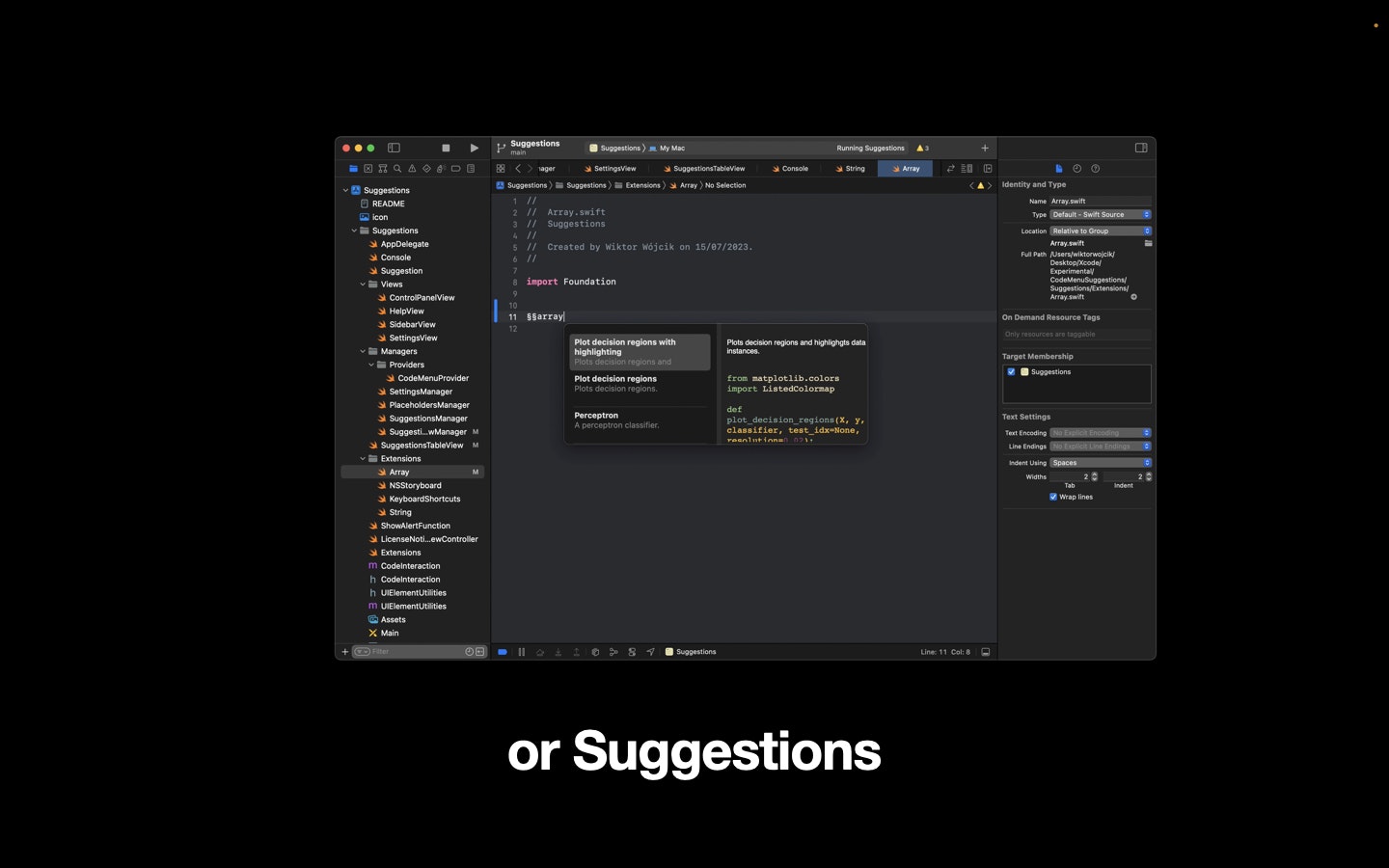Jump to the next issue arrow

[990, 185]
